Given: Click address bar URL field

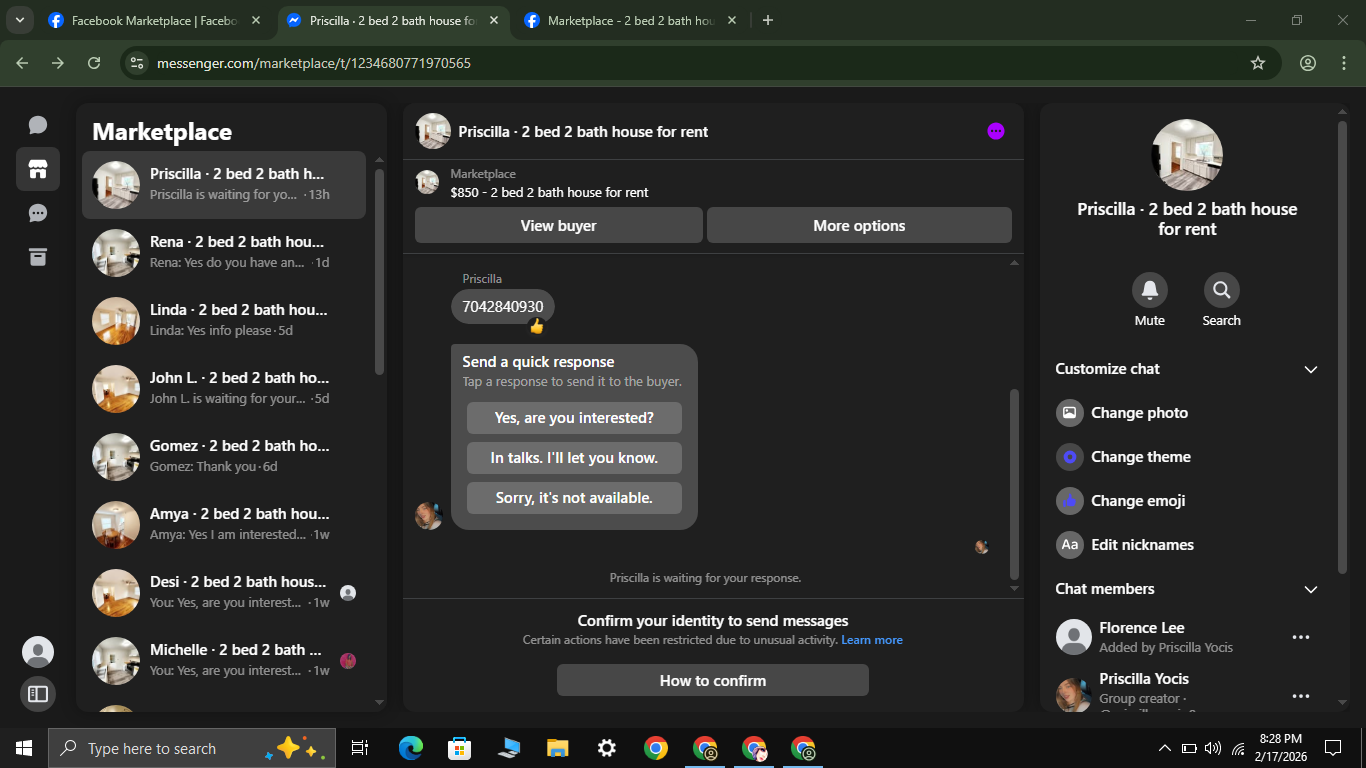Looking at the screenshot, I should pos(700,63).
